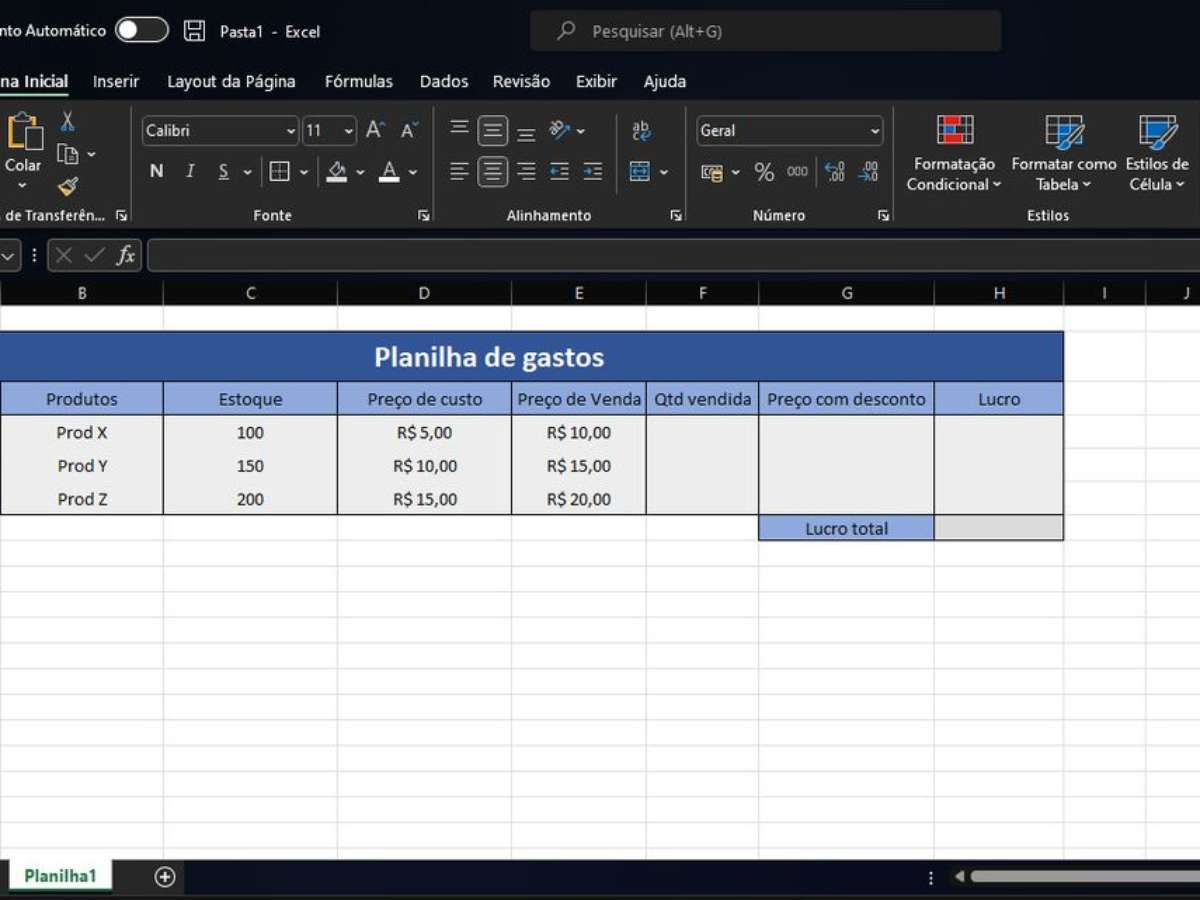This screenshot has width=1200, height=900.
Task: Apply italic formatting
Action: (x=189, y=171)
